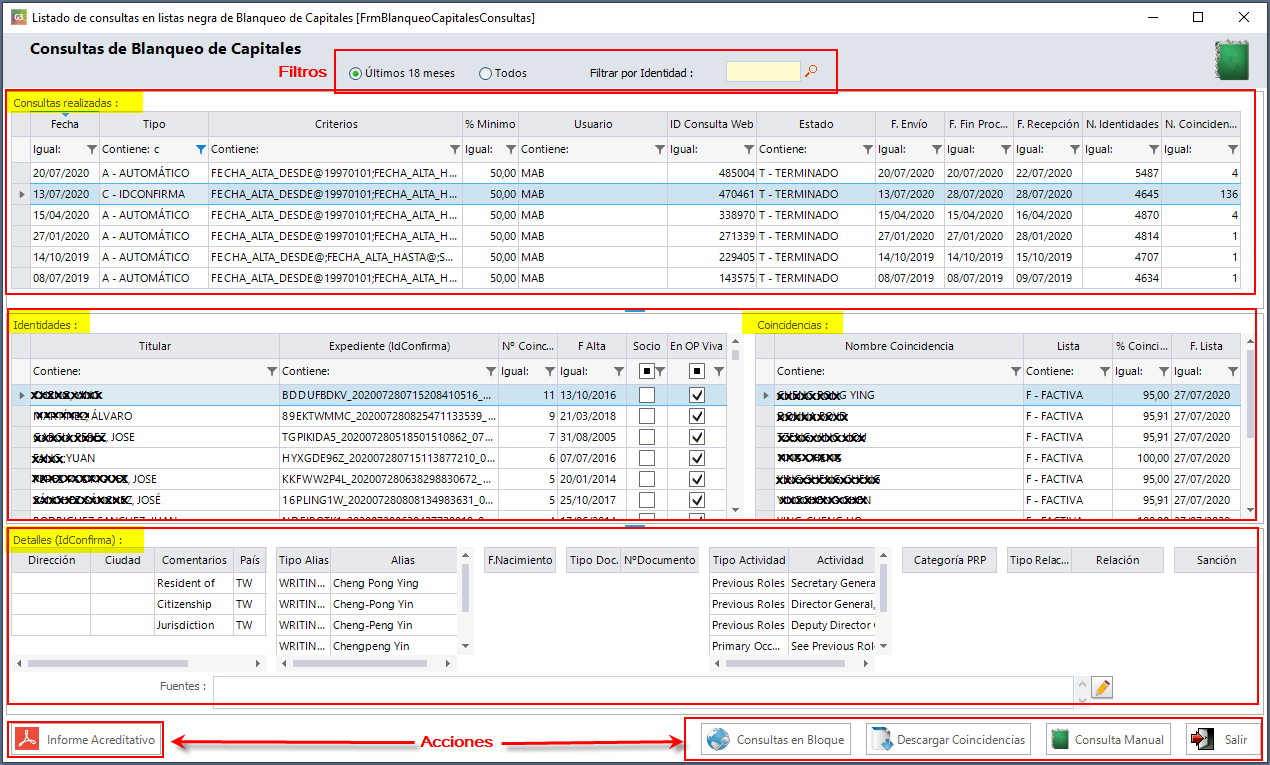Viewport: 1270px width, 765px height.
Task: Sort by the Fecha column header
Action: (x=65, y=124)
